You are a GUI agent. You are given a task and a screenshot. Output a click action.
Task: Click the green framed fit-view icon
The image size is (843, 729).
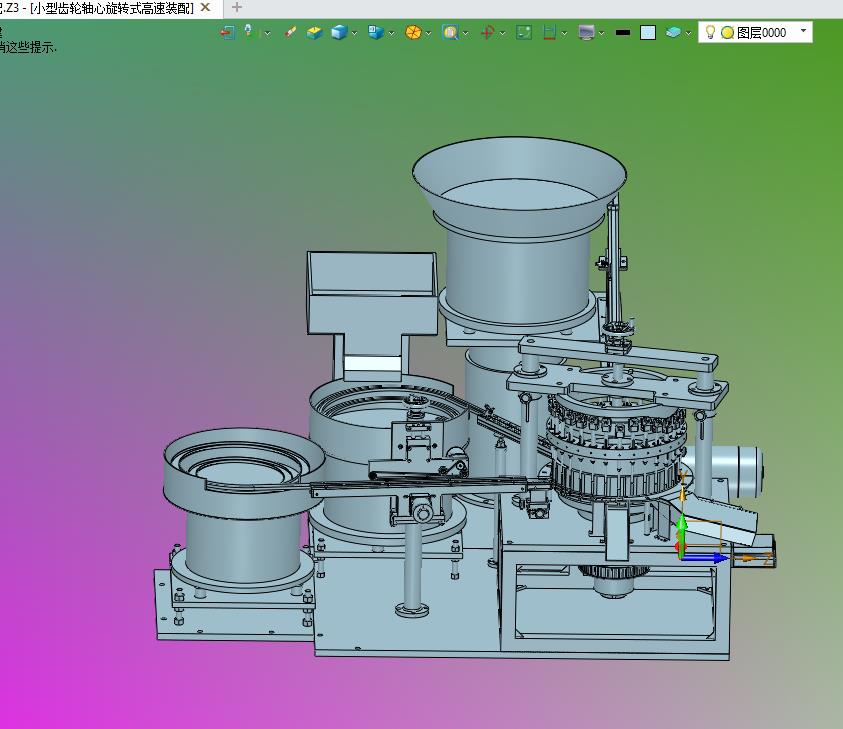coord(524,33)
